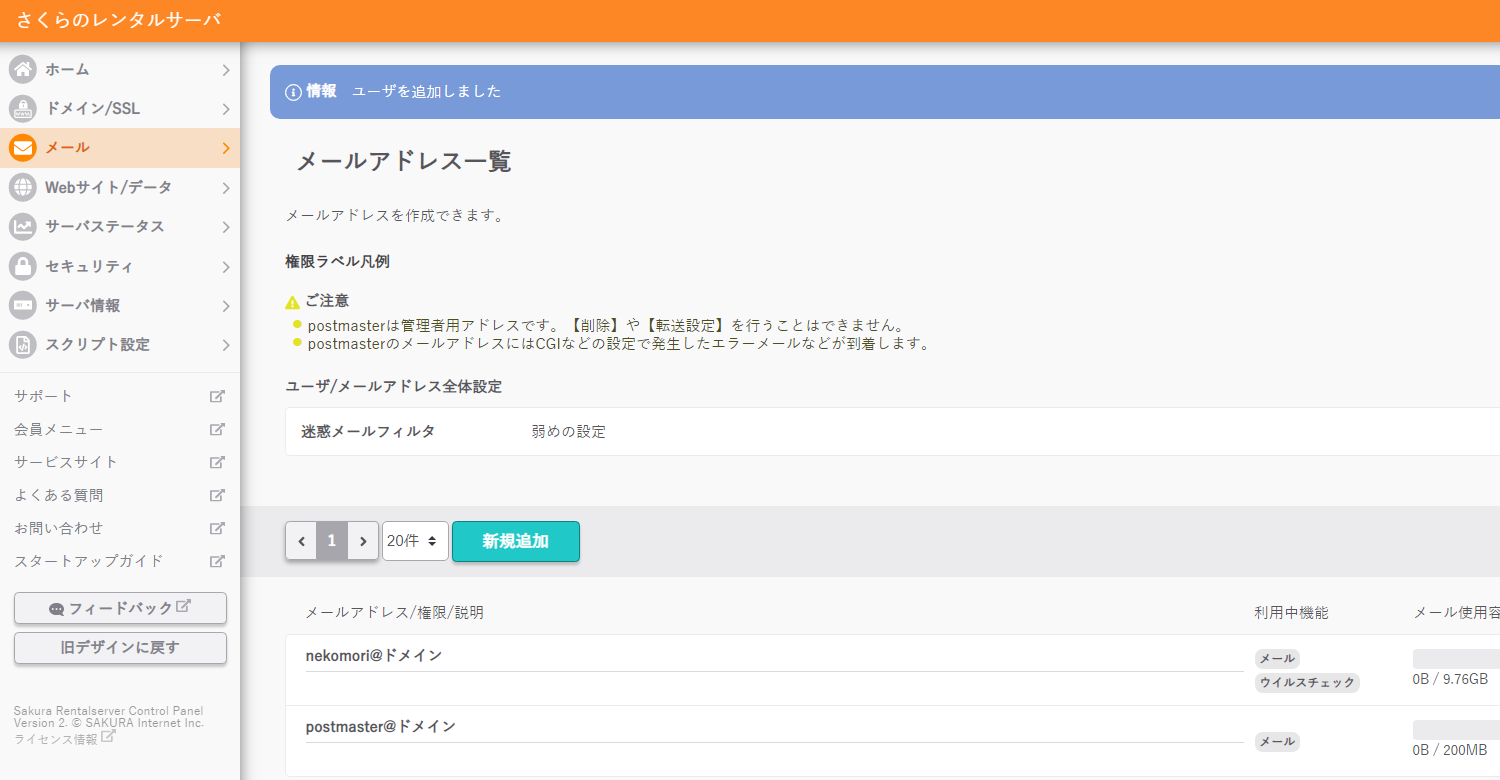The width and height of the screenshot is (1500, 780).
Task: Click the nekomori@ドメイン address row
Action: [373, 656]
